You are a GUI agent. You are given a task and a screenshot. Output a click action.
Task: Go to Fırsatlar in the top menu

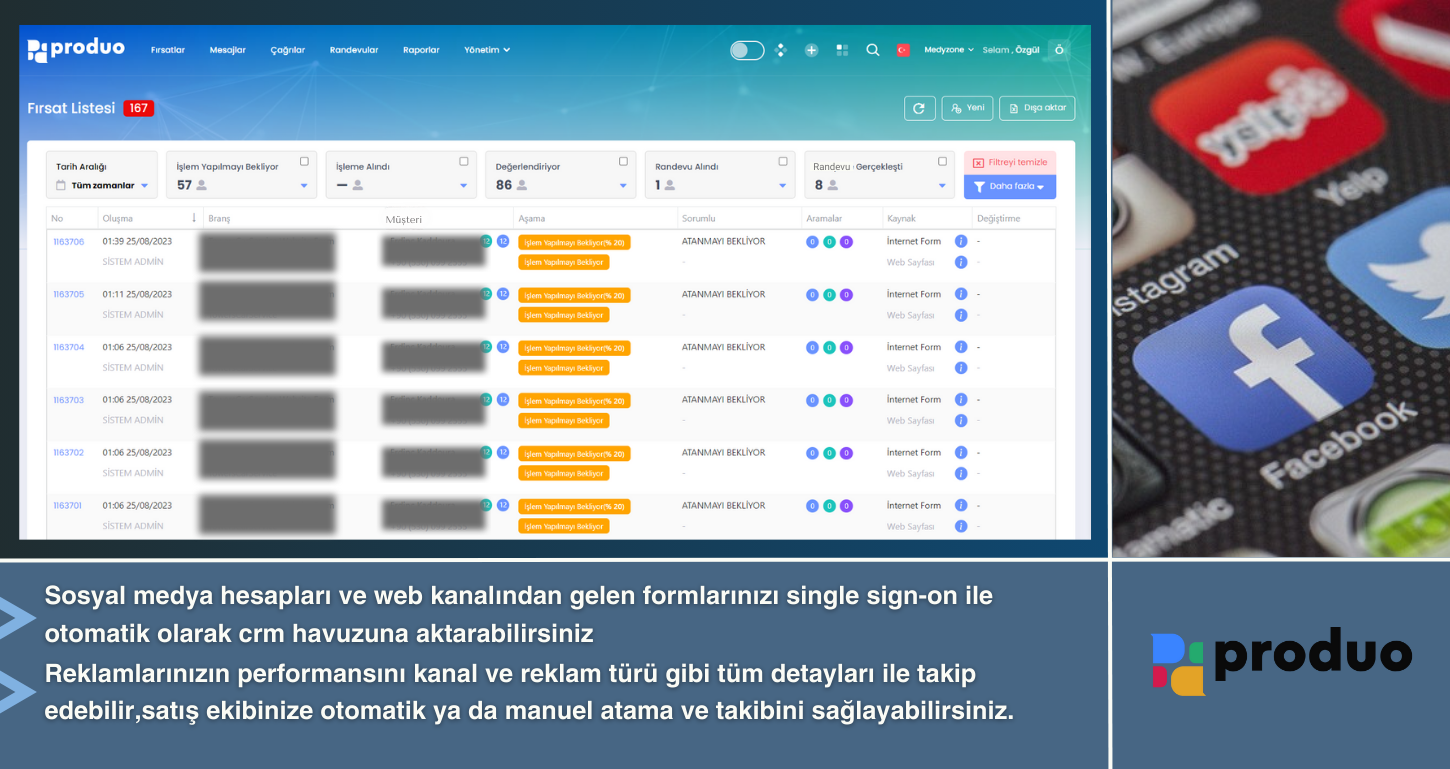(x=168, y=50)
